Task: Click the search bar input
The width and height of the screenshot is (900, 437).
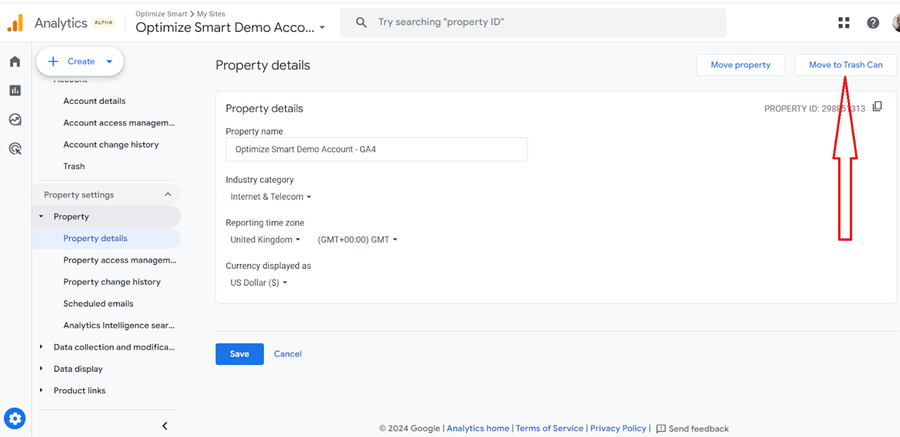Action: tap(533, 22)
